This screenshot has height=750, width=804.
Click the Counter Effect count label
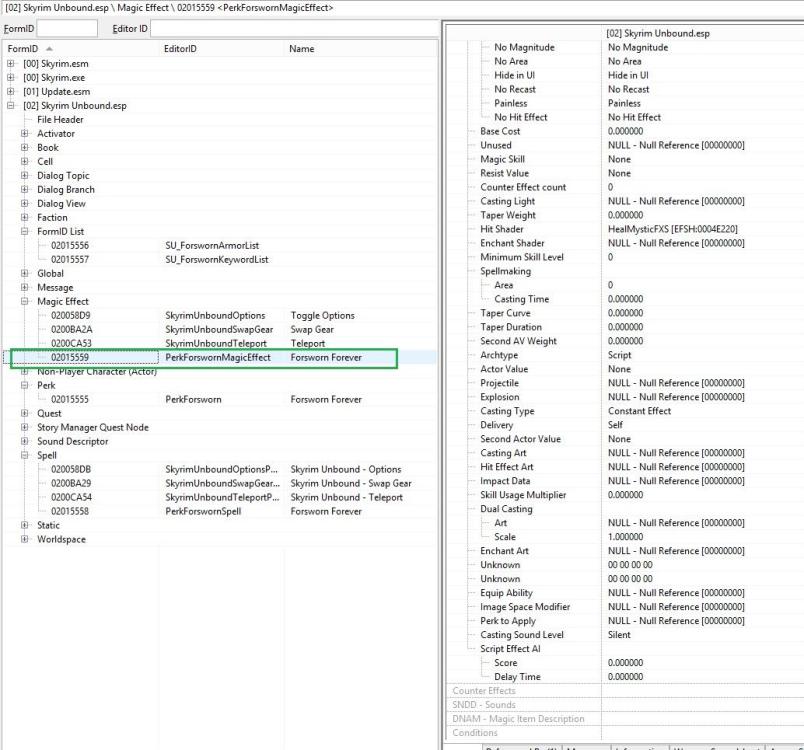pos(523,187)
